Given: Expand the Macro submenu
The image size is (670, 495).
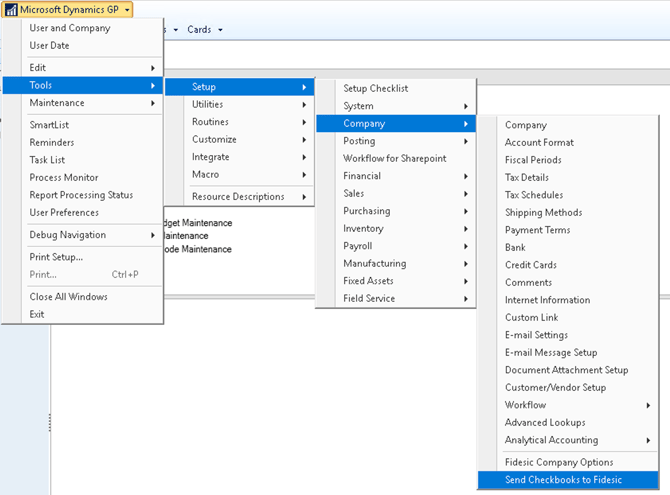Looking at the screenshot, I should pyautogui.click(x=239, y=174).
